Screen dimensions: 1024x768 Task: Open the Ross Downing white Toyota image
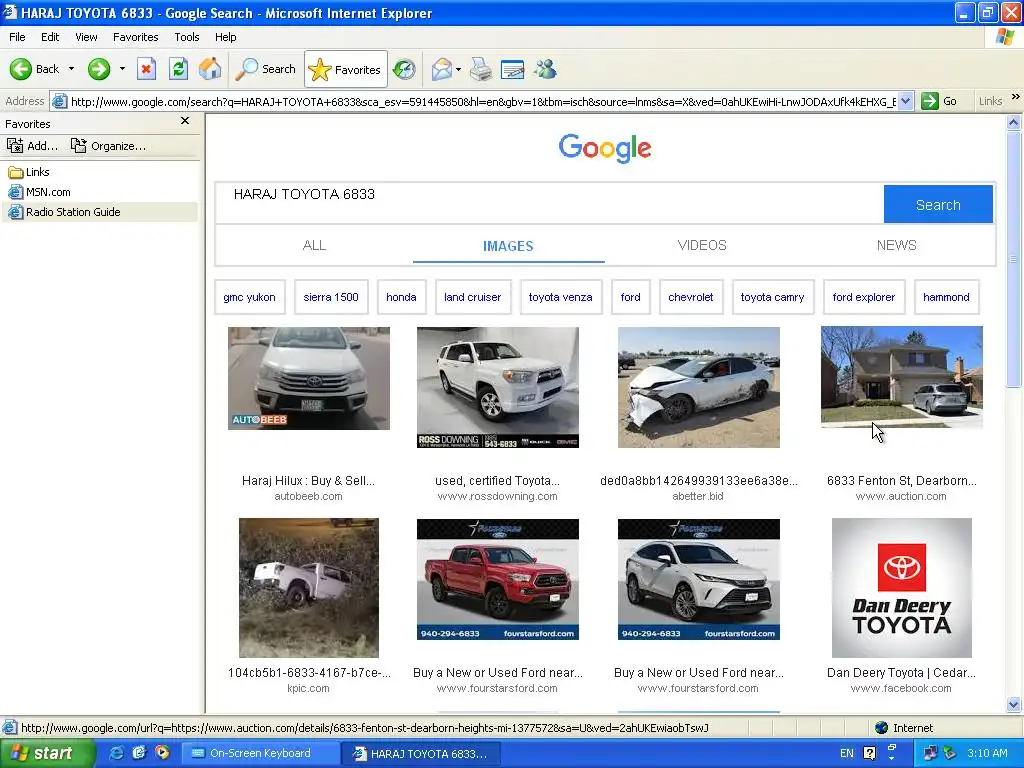[498, 387]
